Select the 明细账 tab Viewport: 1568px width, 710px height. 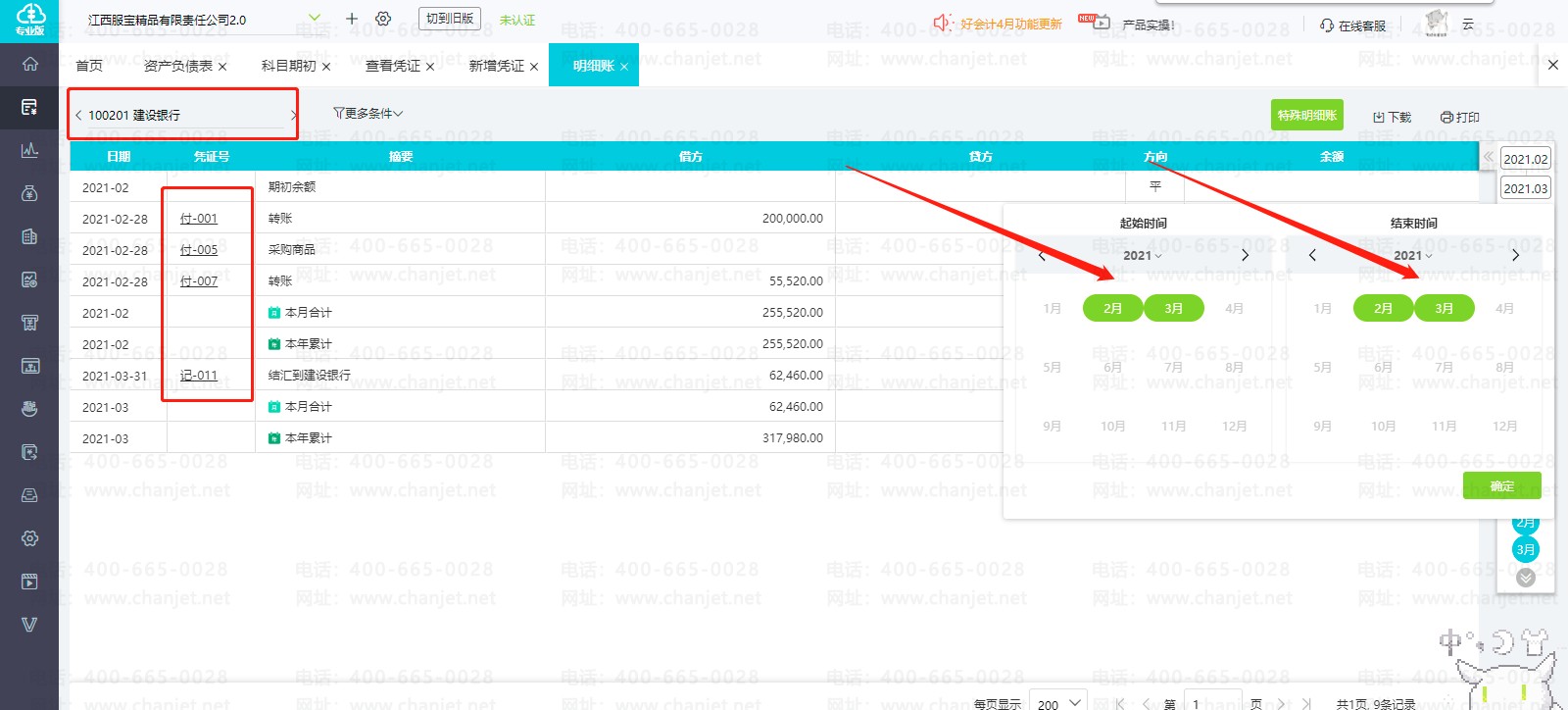[x=593, y=66]
